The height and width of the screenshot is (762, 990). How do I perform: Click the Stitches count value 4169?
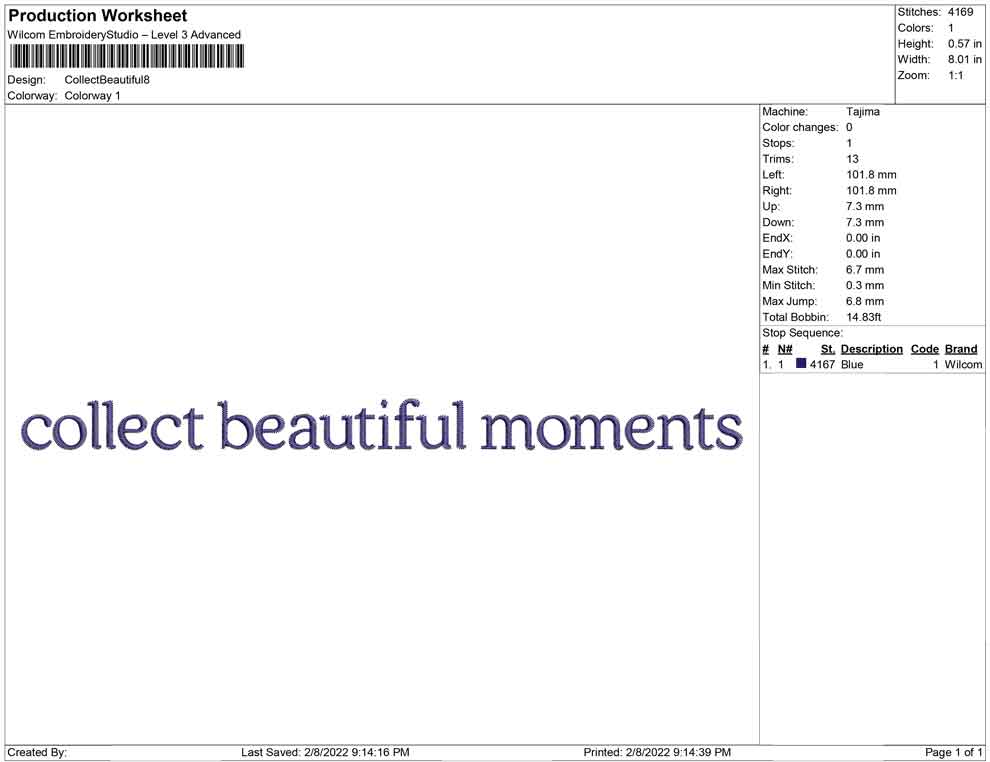(x=960, y=12)
